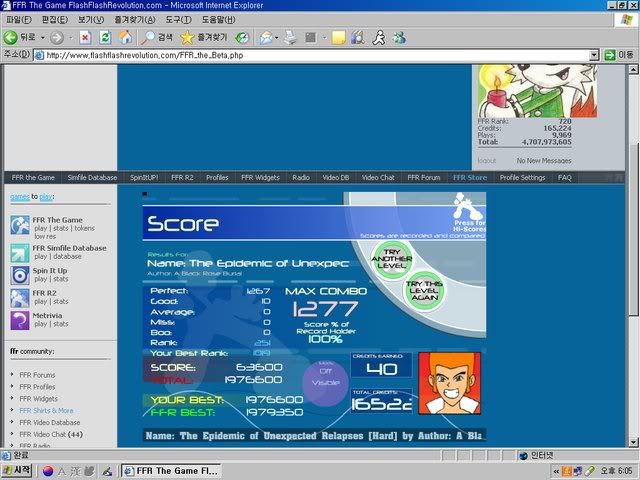Click the Stop loading icon in toolbar
Screen dimensions: 640x480
[x=85, y=37]
